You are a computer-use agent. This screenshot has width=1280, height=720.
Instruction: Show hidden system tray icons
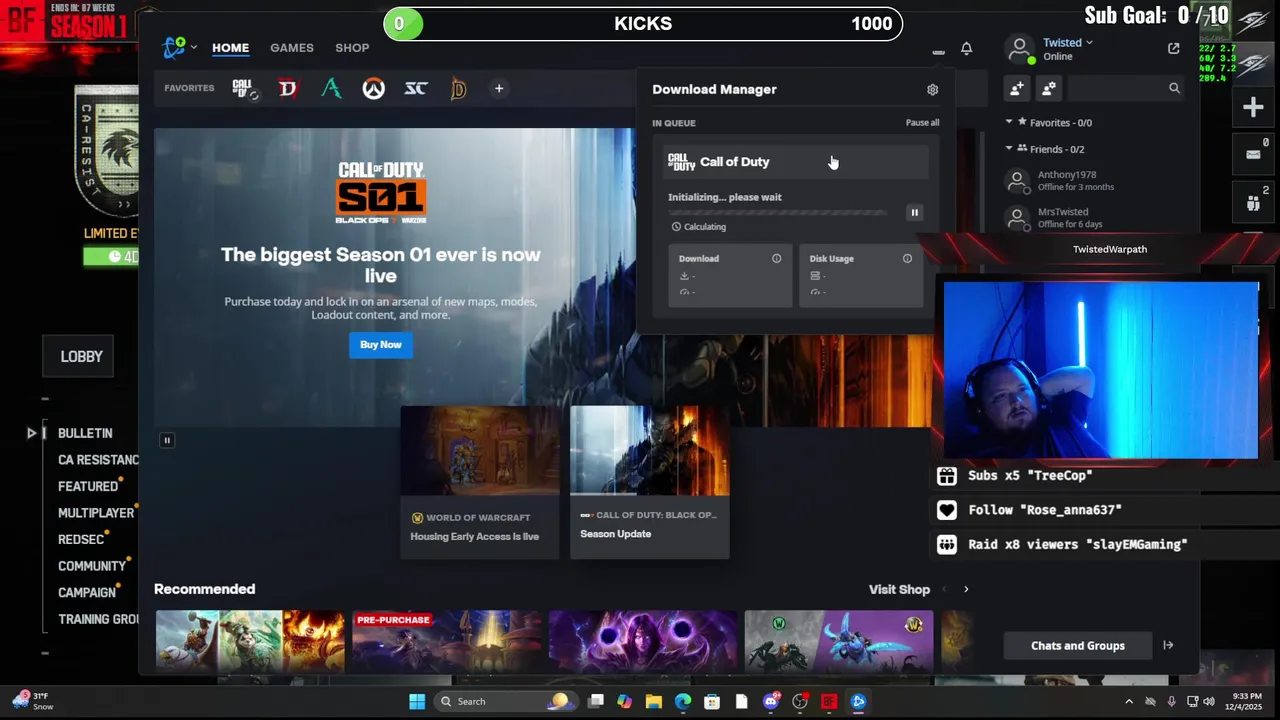[x=1129, y=702]
